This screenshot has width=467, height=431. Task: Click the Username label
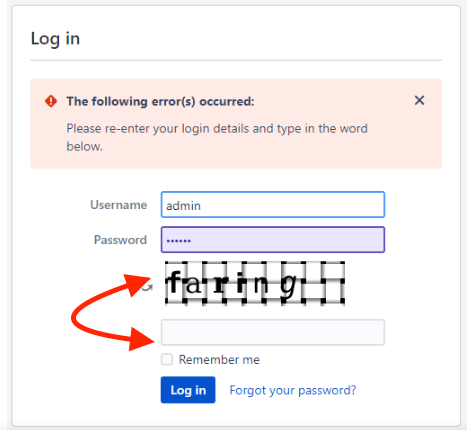point(118,205)
